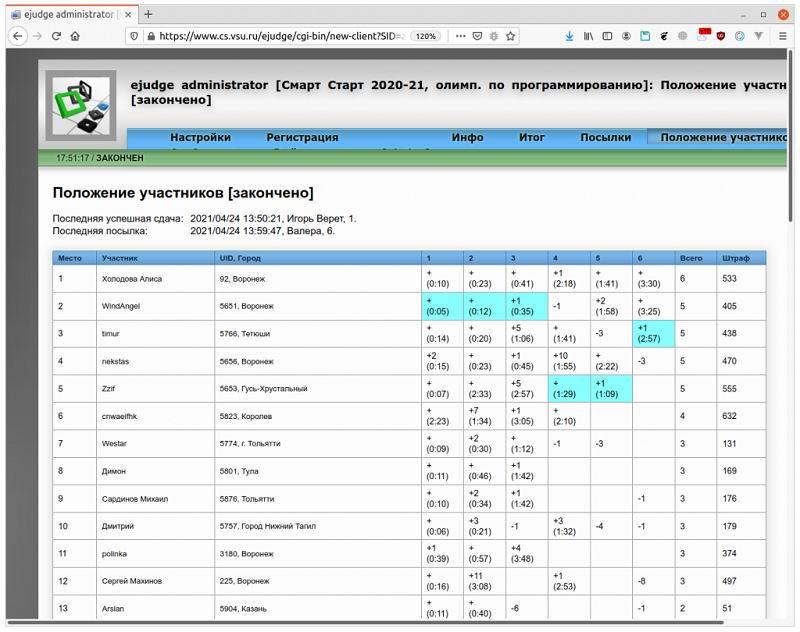
Task: Open the Настройки menu tab
Action: [200, 137]
